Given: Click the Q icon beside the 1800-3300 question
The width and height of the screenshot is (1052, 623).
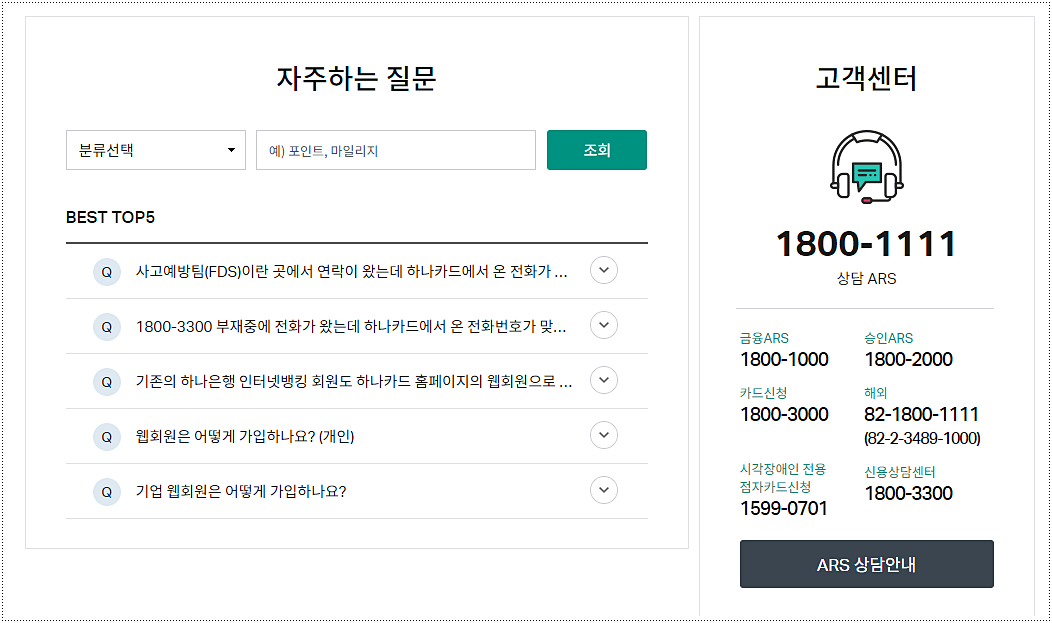Looking at the screenshot, I should coord(107,325).
